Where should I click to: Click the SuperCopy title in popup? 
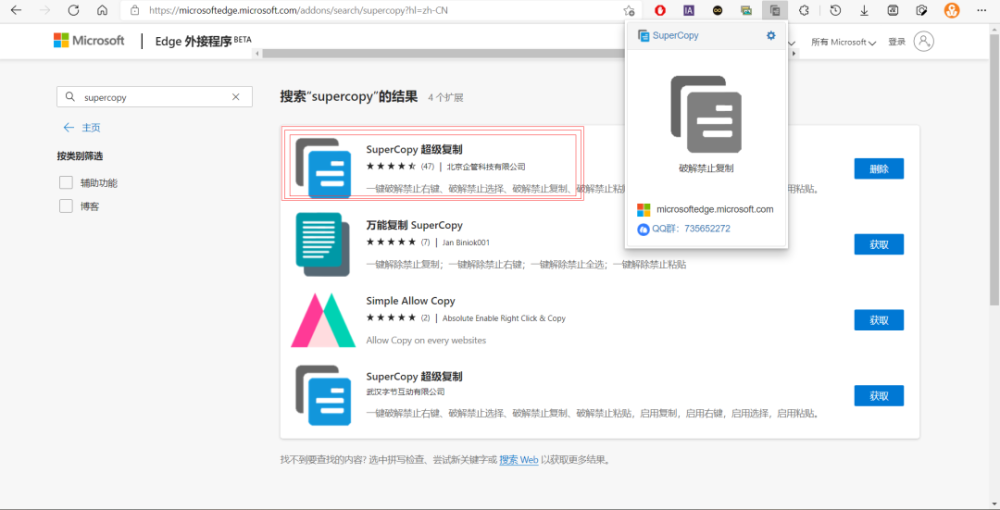(x=675, y=36)
